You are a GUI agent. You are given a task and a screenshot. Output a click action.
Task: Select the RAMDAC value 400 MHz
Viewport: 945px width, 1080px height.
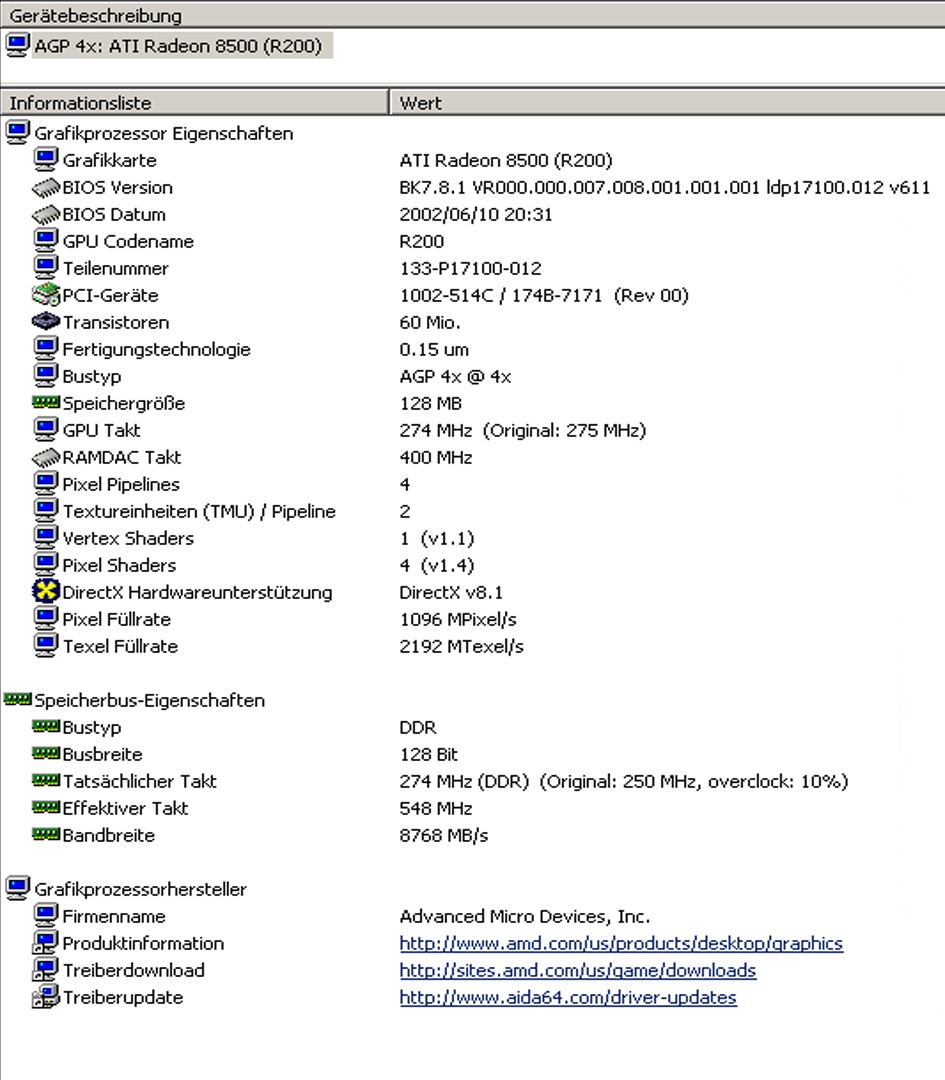coord(435,457)
